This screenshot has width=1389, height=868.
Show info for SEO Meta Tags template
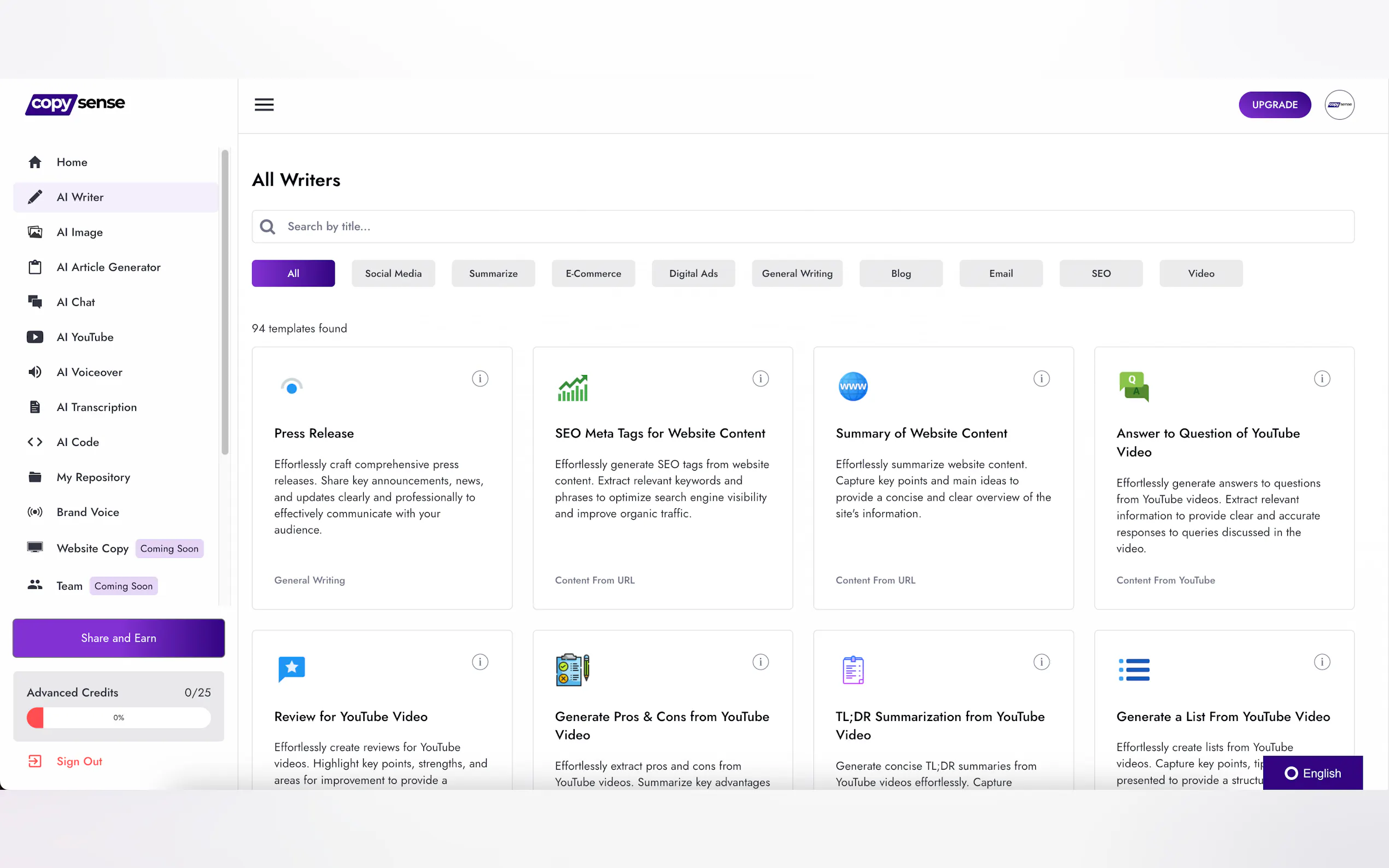click(x=760, y=378)
